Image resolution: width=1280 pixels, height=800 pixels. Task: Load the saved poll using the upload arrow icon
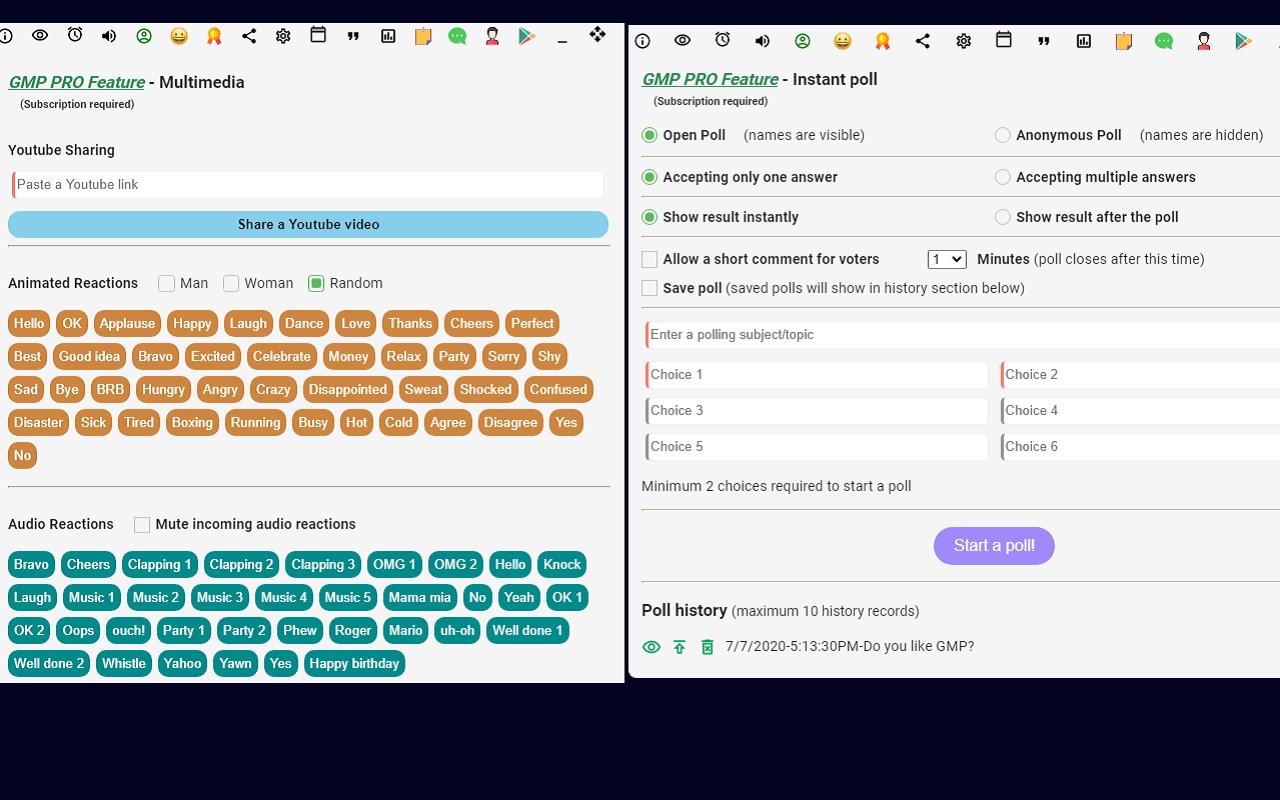[680, 647]
